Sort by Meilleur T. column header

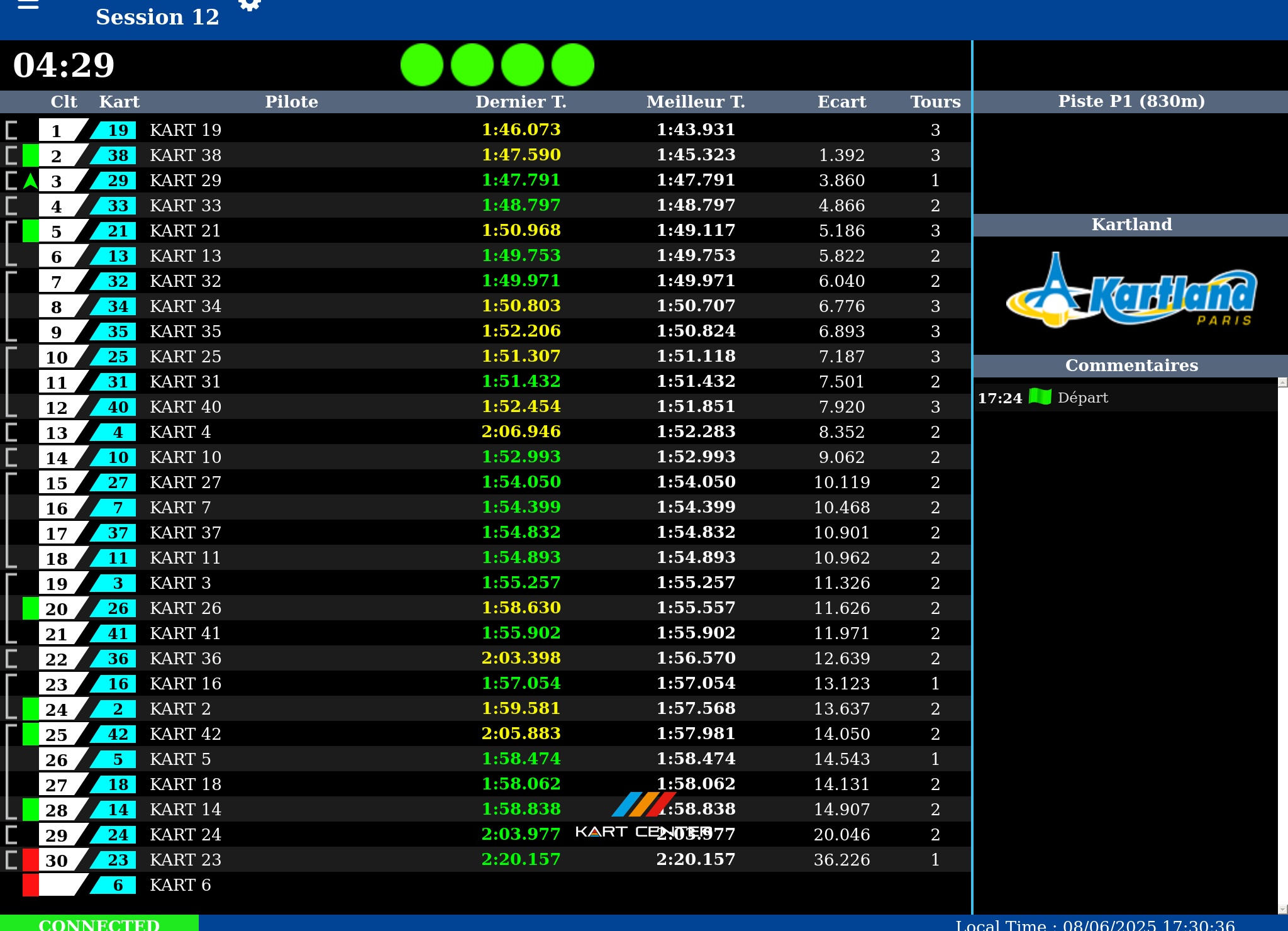tap(696, 102)
